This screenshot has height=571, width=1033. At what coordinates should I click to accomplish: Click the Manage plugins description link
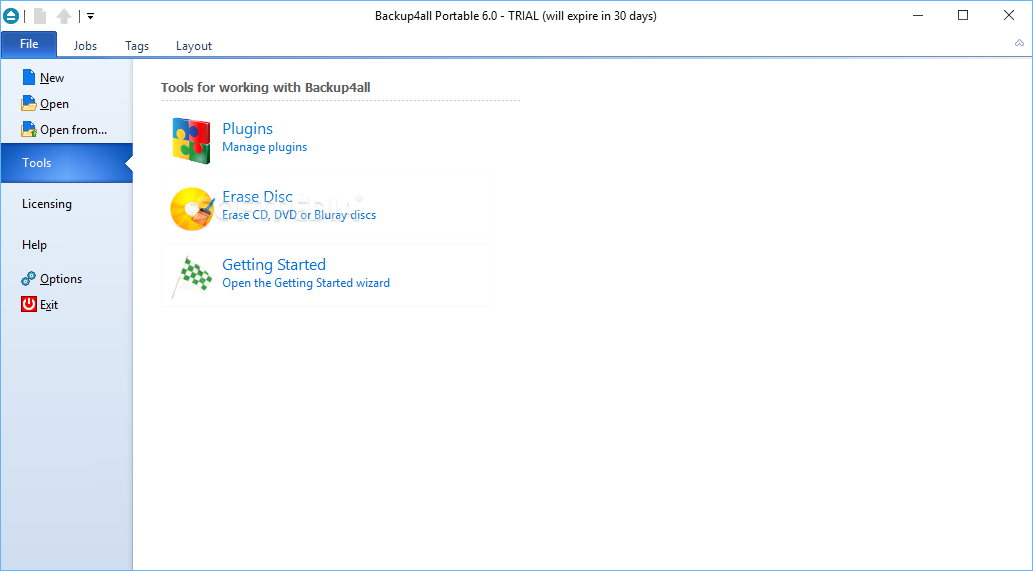click(x=264, y=147)
